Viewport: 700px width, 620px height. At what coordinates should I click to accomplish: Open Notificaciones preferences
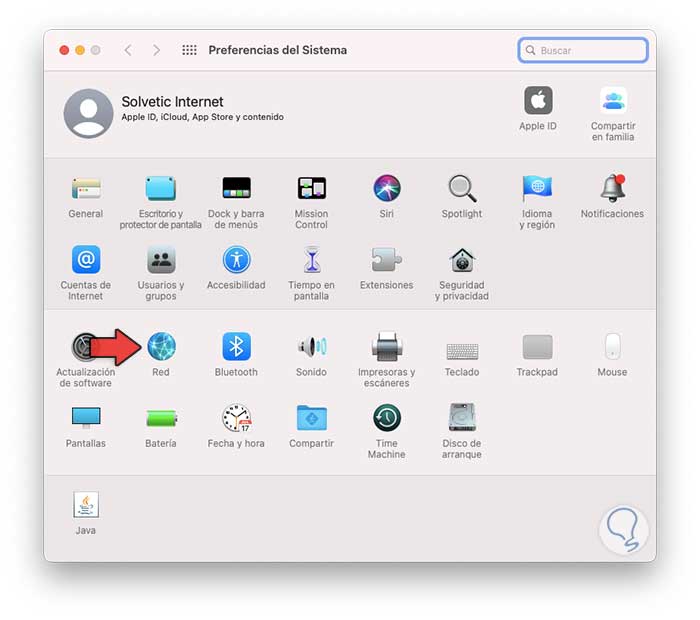click(612, 187)
